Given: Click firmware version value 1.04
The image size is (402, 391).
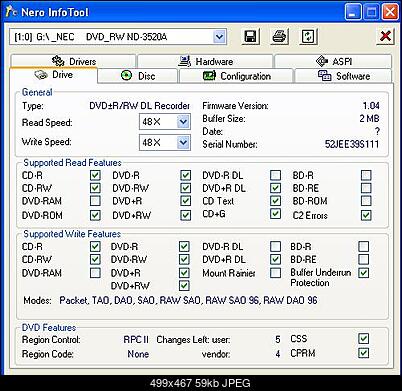Looking at the screenshot, I should click(371, 106).
